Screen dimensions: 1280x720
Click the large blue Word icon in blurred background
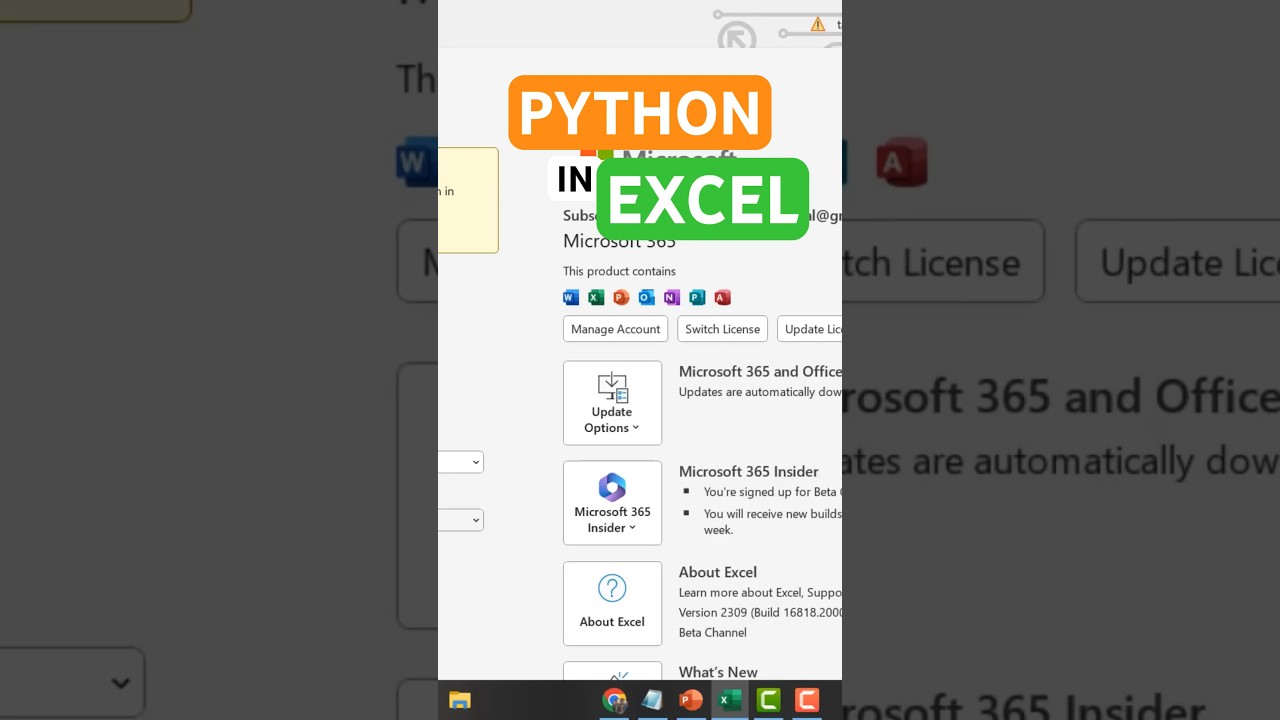click(417, 162)
